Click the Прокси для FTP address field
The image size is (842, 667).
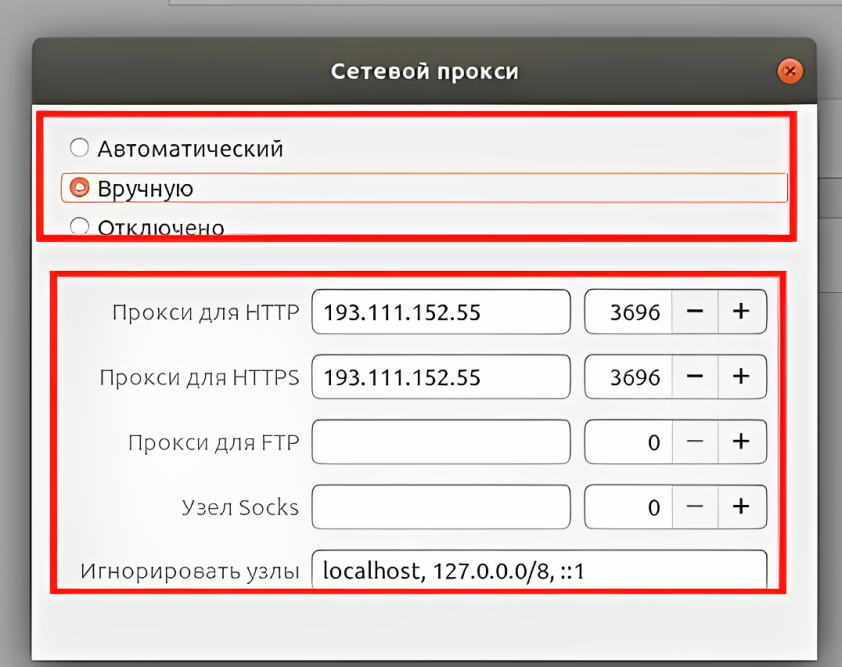pos(441,442)
